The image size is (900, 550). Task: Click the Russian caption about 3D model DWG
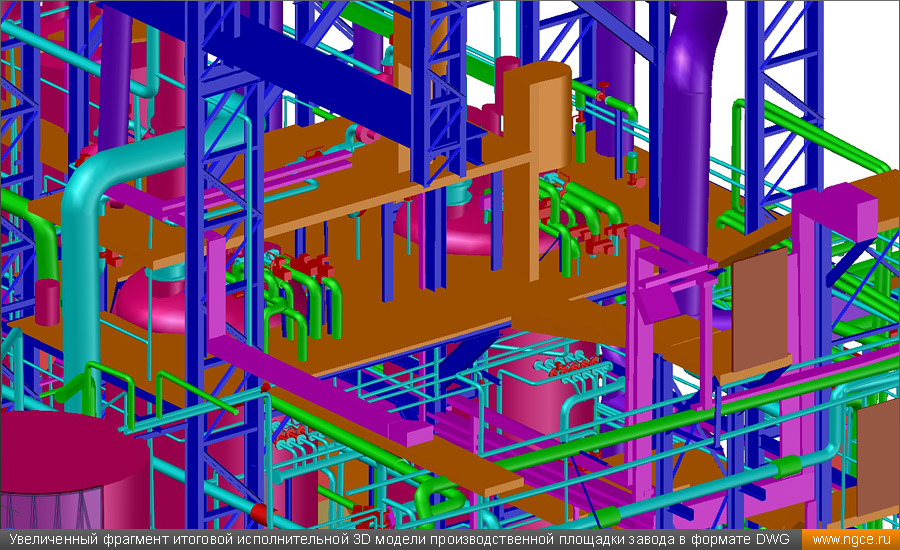pyautogui.click(x=399, y=540)
